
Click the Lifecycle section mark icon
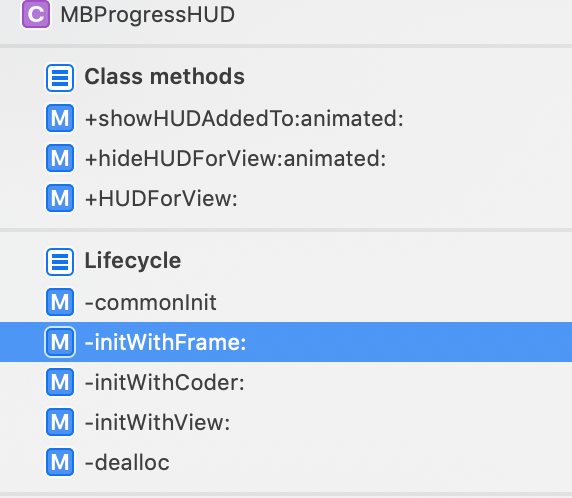[60, 262]
